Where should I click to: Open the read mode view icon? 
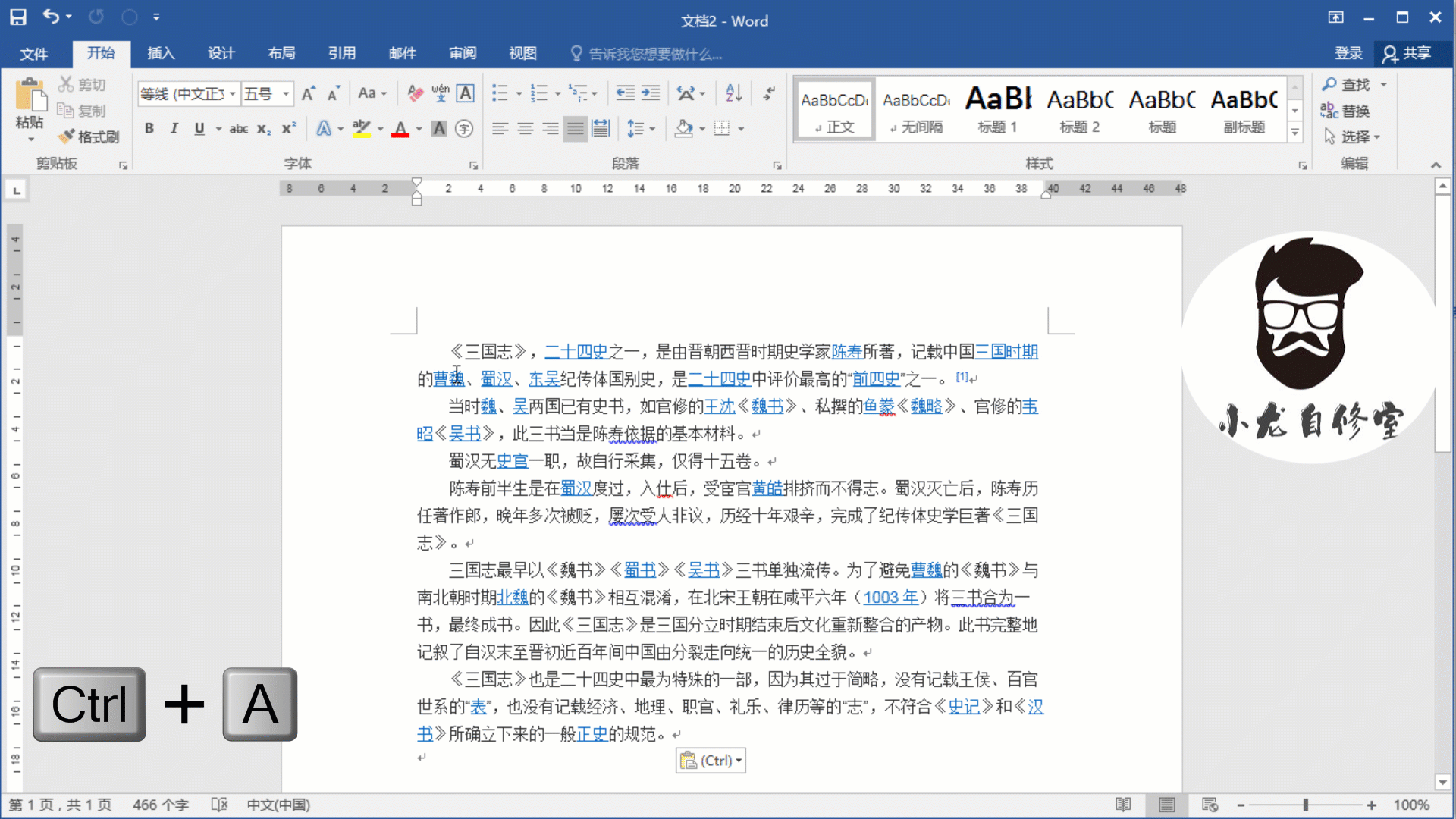coord(1123,805)
